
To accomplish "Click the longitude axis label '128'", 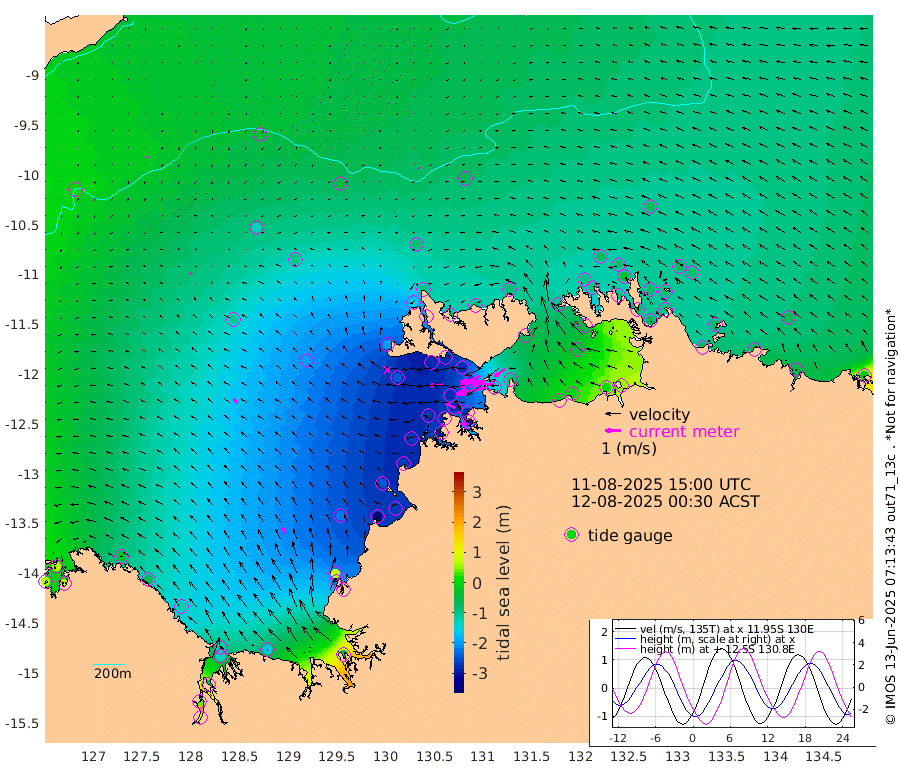I will [x=191, y=756].
